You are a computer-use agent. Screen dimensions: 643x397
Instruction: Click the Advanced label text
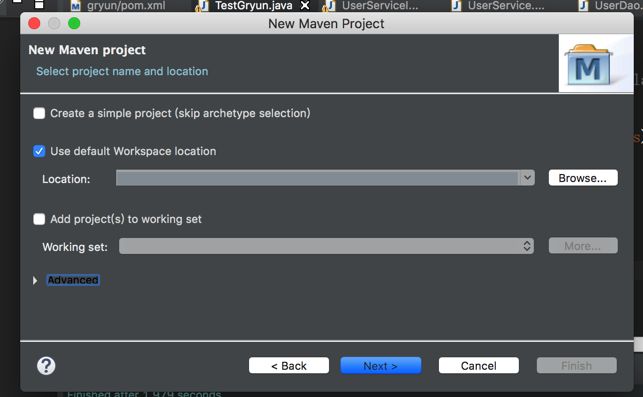pyautogui.click(x=73, y=280)
